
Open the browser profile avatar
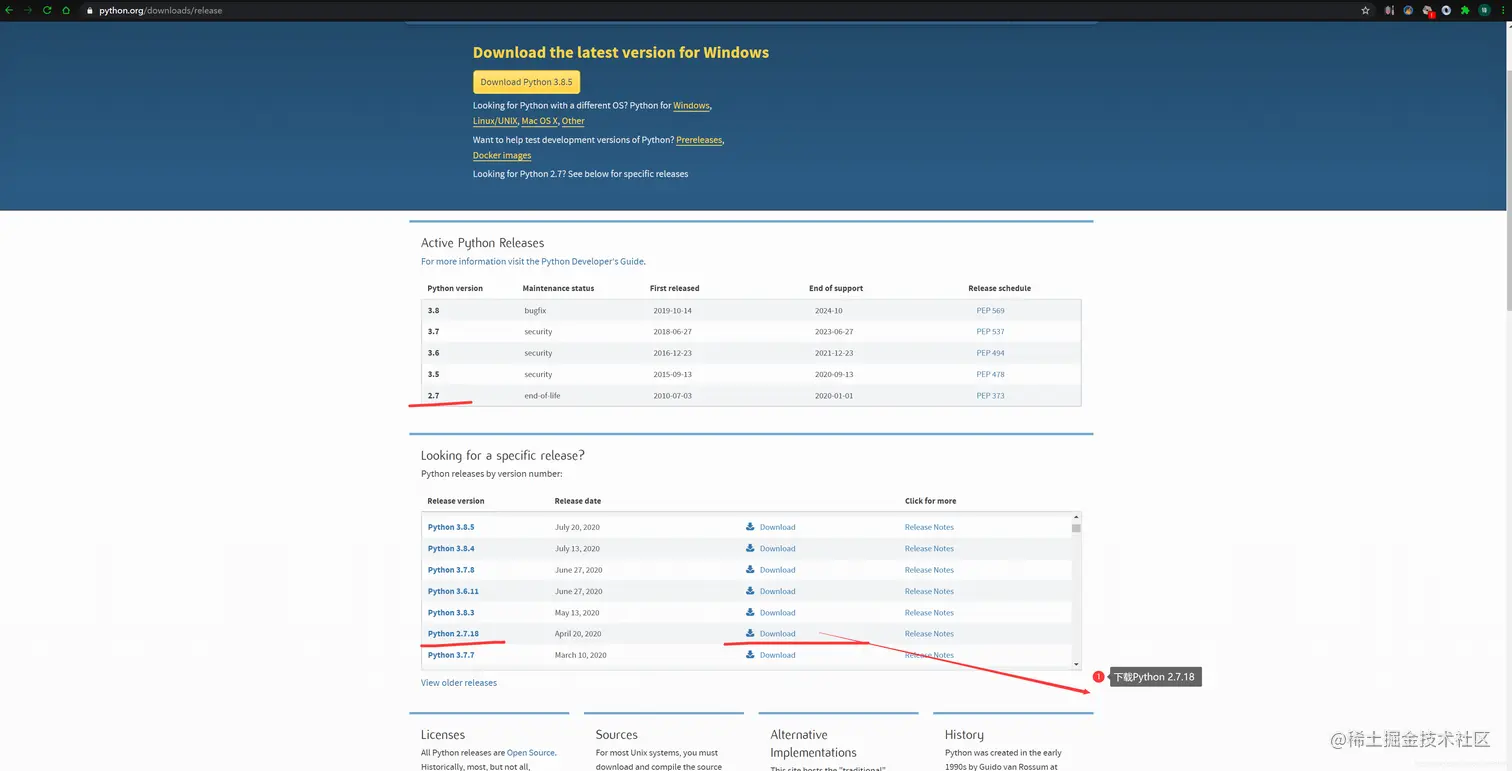point(1485,10)
